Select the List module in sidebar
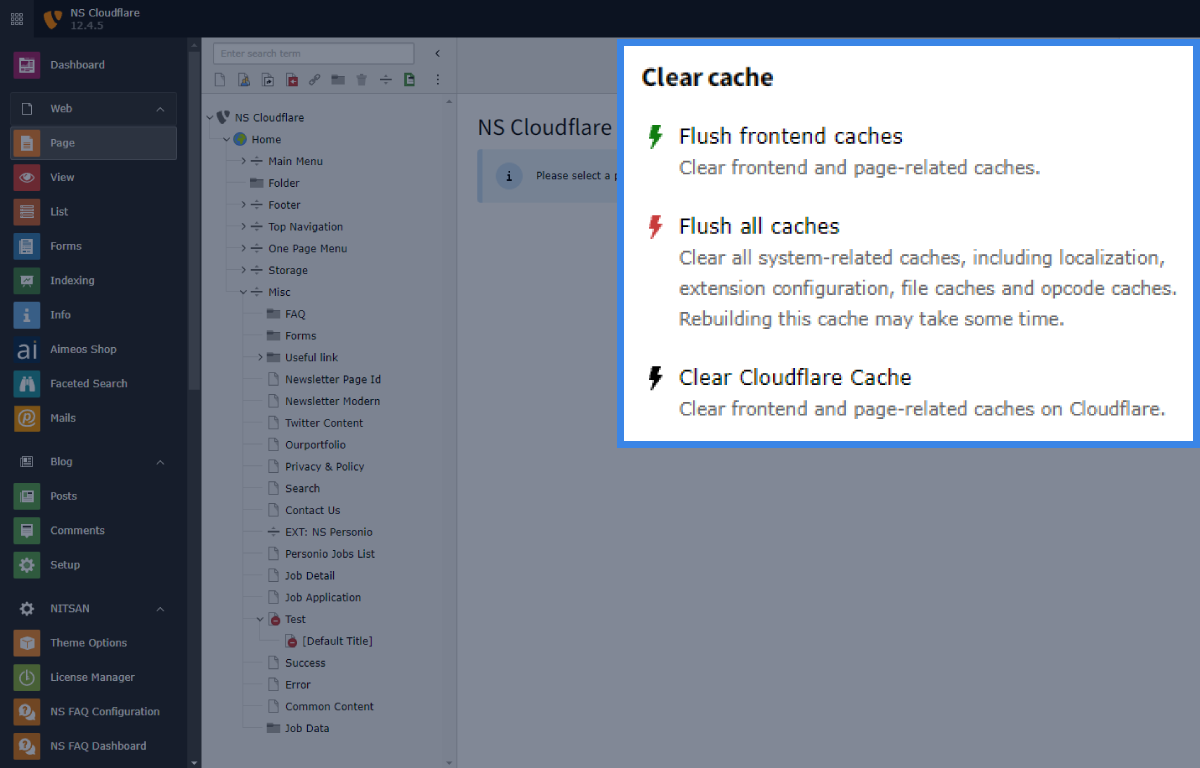The height and width of the screenshot is (768, 1200). 59,212
